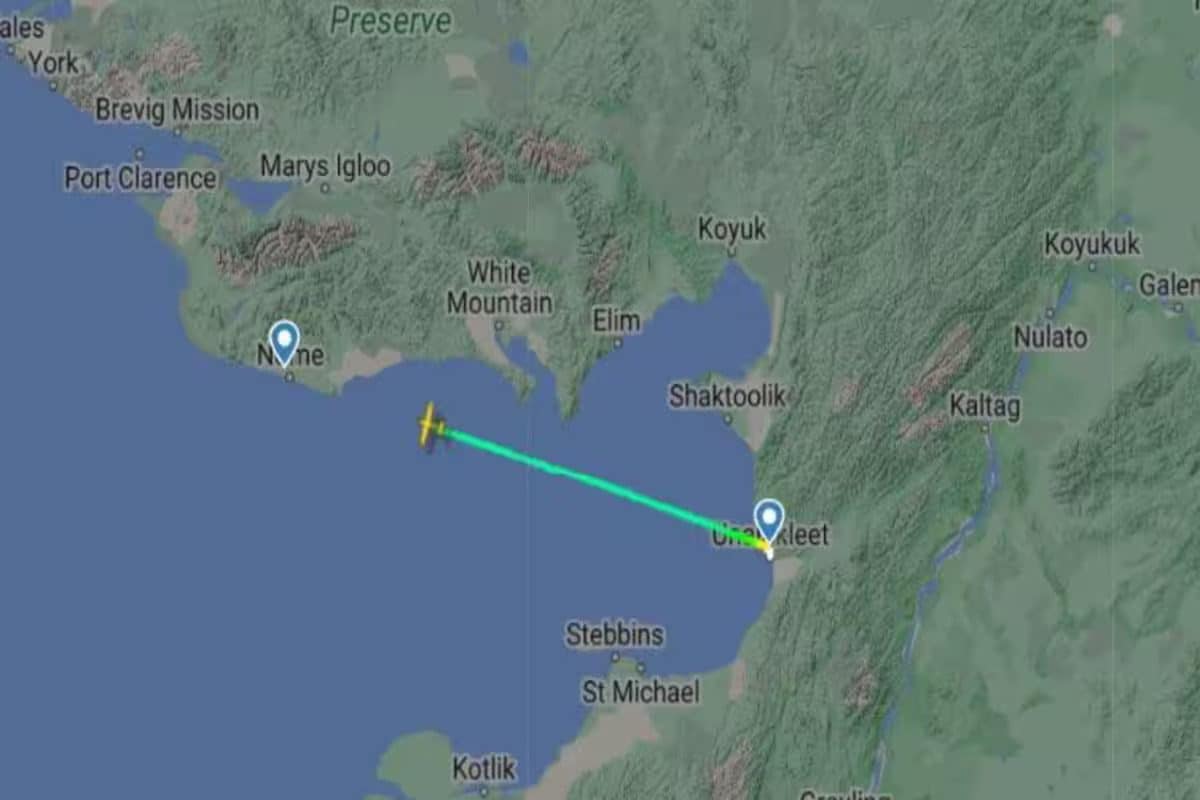This screenshot has height=800, width=1200.
Task: Click the Shaktoolik town label
Action: (727, 395)
